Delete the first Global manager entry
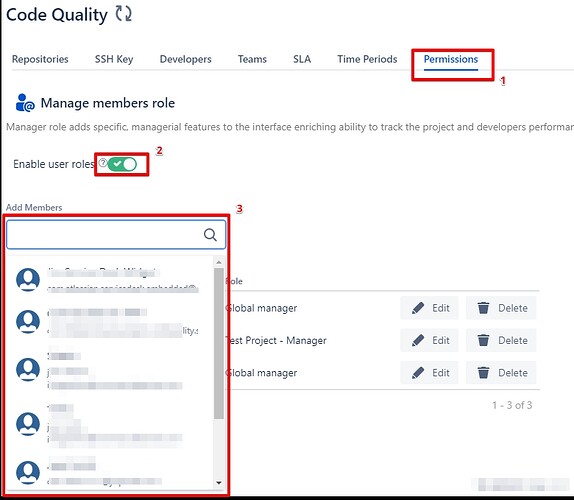Screen dimensions: 574x500 coord(501,308)
